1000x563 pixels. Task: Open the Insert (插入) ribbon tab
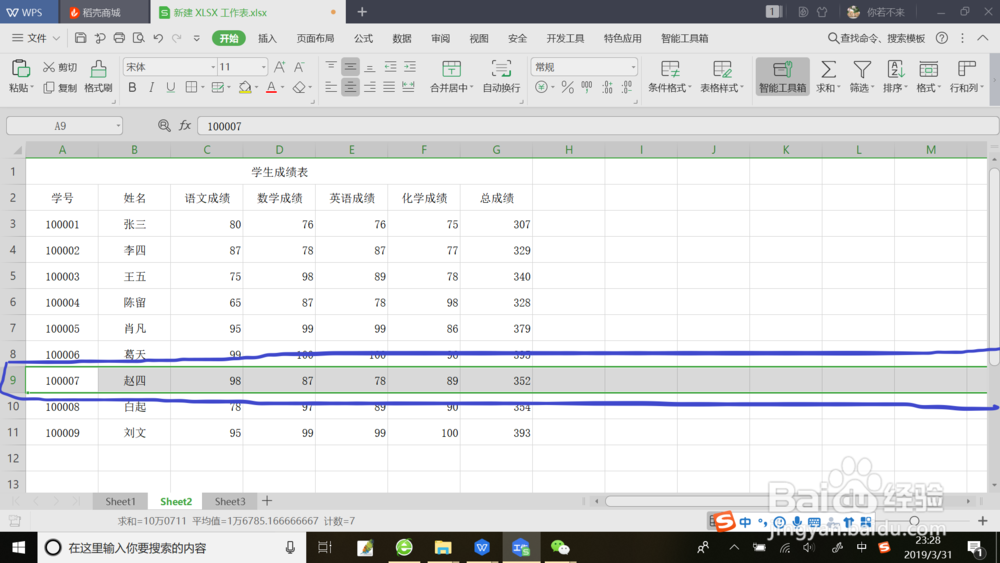(x=267, y=38)
